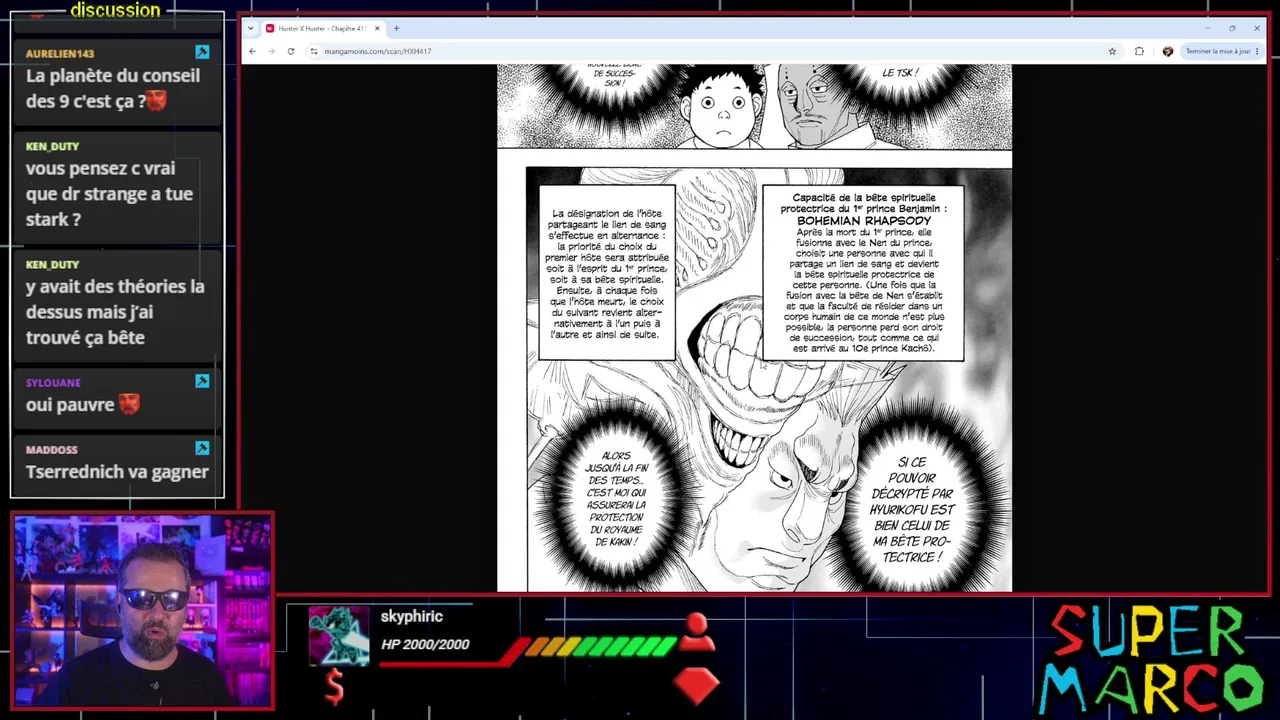Click the red dollar sign icon

[335, 687]
